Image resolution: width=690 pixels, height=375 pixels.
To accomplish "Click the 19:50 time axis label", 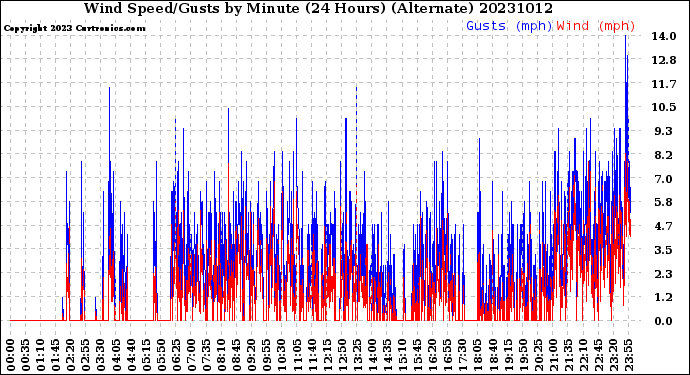I will (x=522, y=355).
